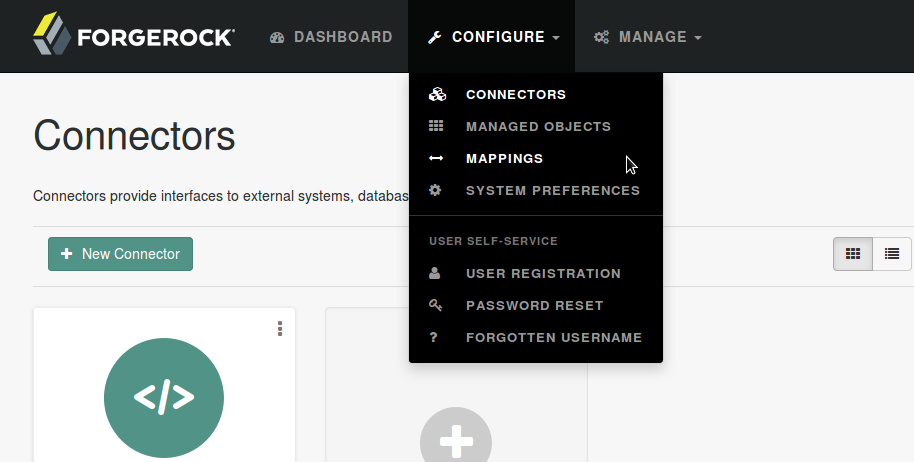This screenshot has height=462, width=914.
Task: Click the Connectors cubes icon
Action: pyautogui.click(x=437, y=94)
